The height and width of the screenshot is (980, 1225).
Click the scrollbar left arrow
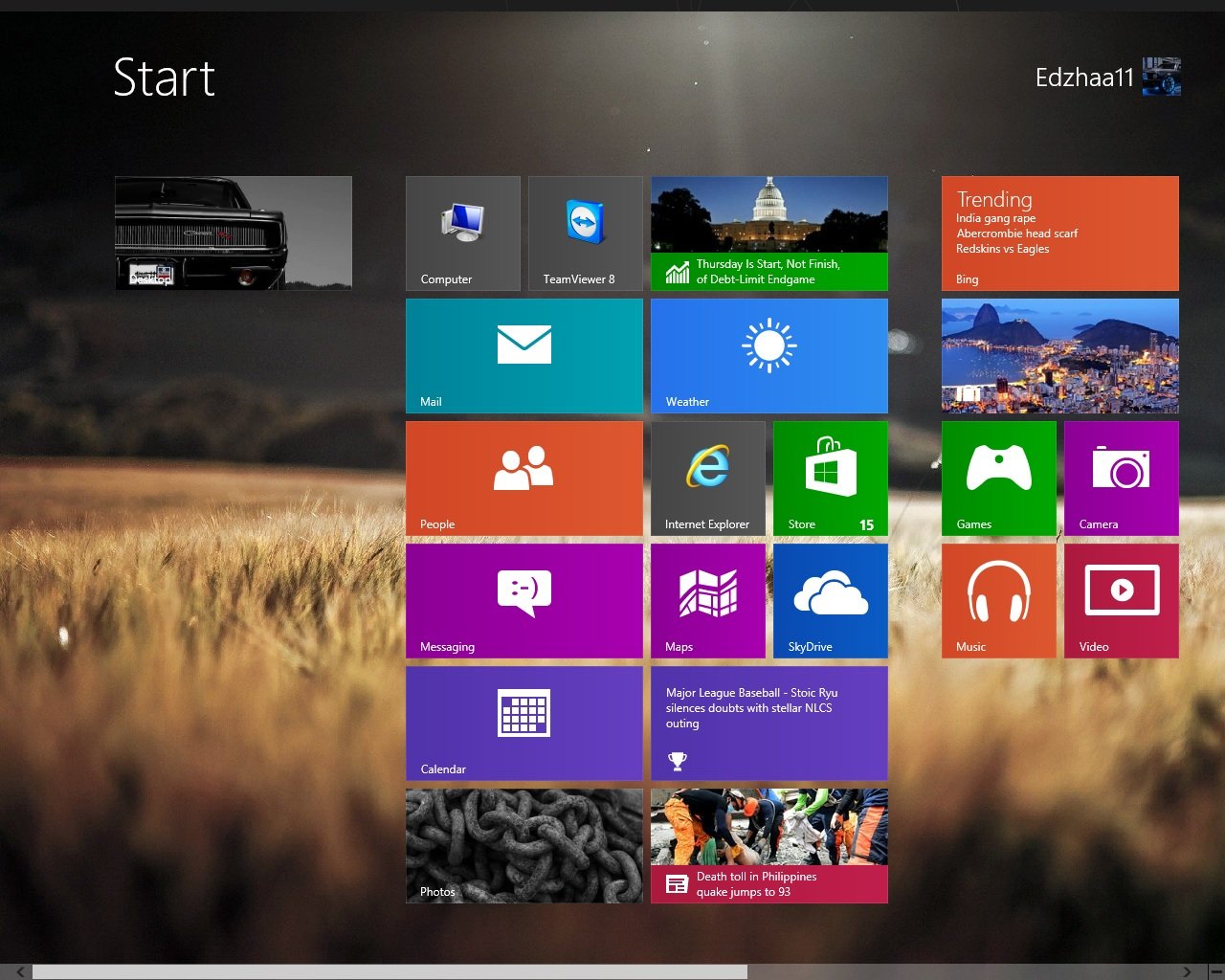tap(20, 972)
